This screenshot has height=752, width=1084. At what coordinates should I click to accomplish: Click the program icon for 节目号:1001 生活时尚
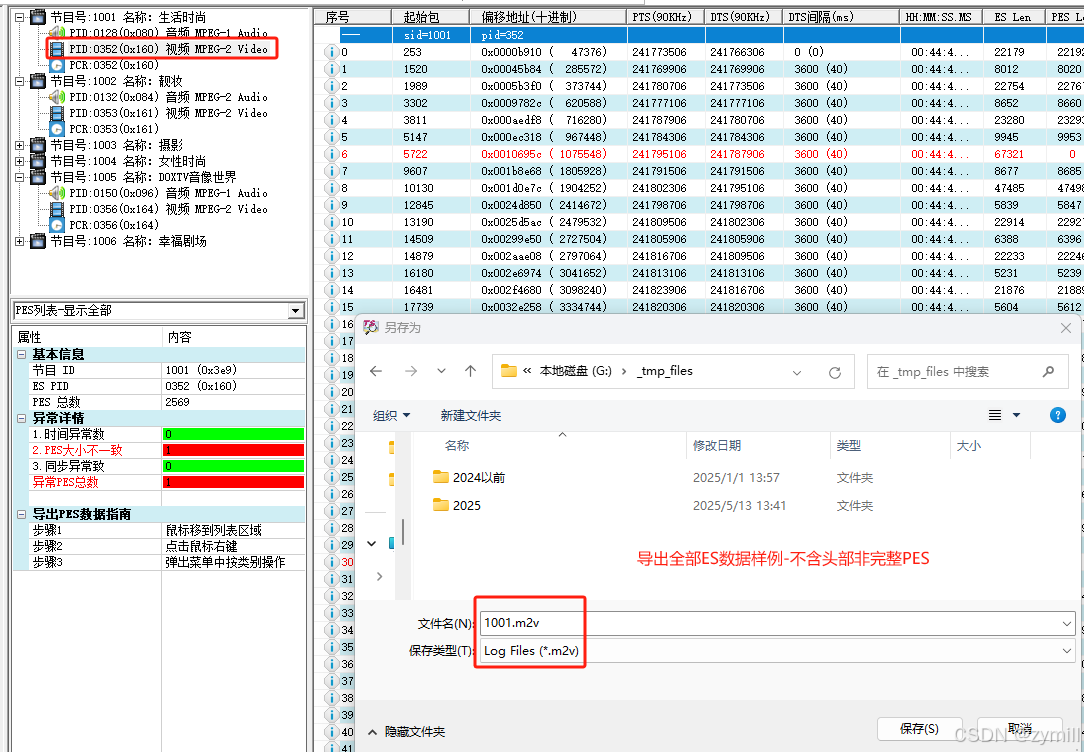(38, 17)
